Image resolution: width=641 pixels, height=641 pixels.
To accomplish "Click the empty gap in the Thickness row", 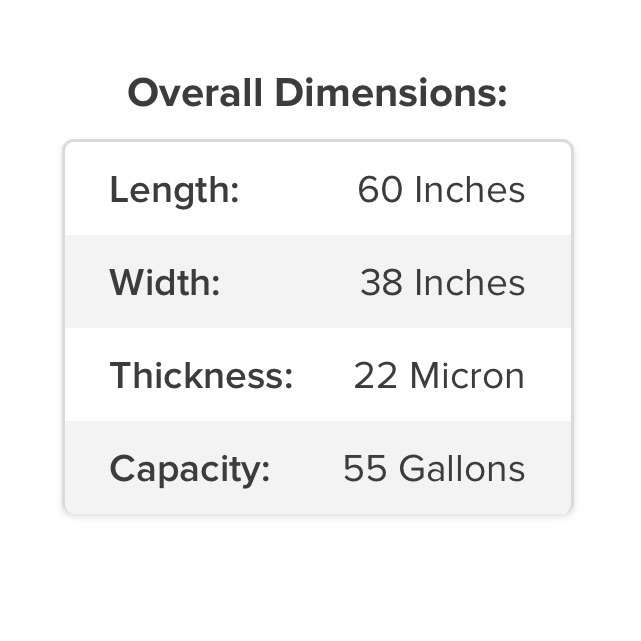I will pyautogui.click(x=323, y=376).
